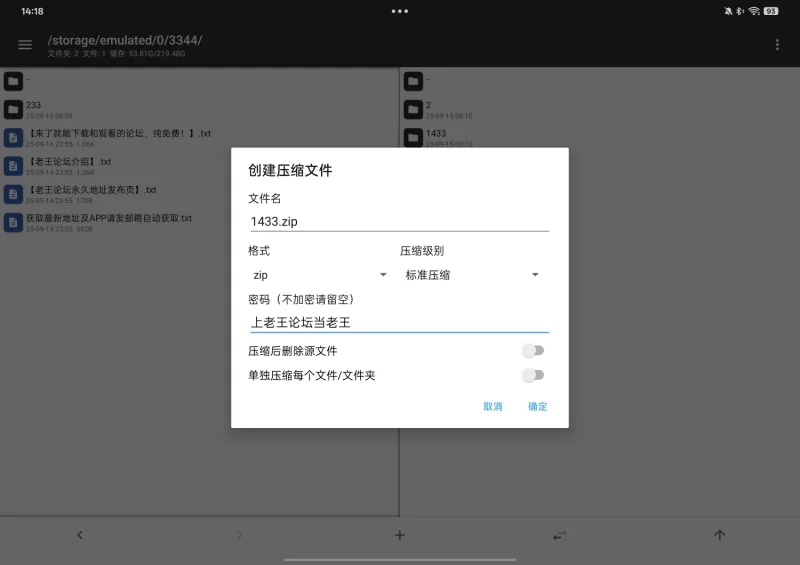Image resolution: width=800 pixels, height=565 pixels.
Task: Tap the plus add button
Action: (x=399, y=535)
